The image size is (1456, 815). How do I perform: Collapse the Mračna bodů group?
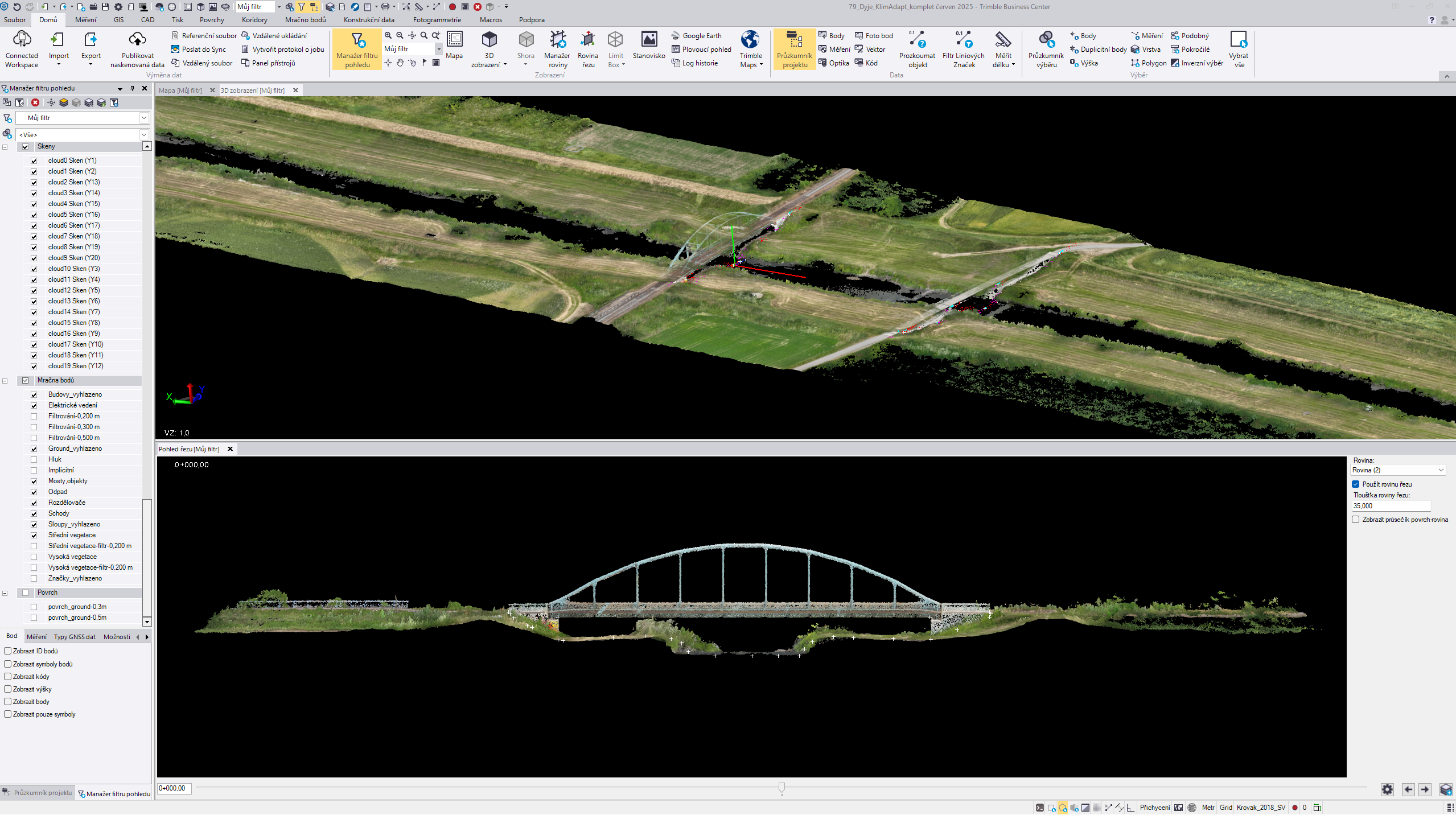[x=5, y=381]
